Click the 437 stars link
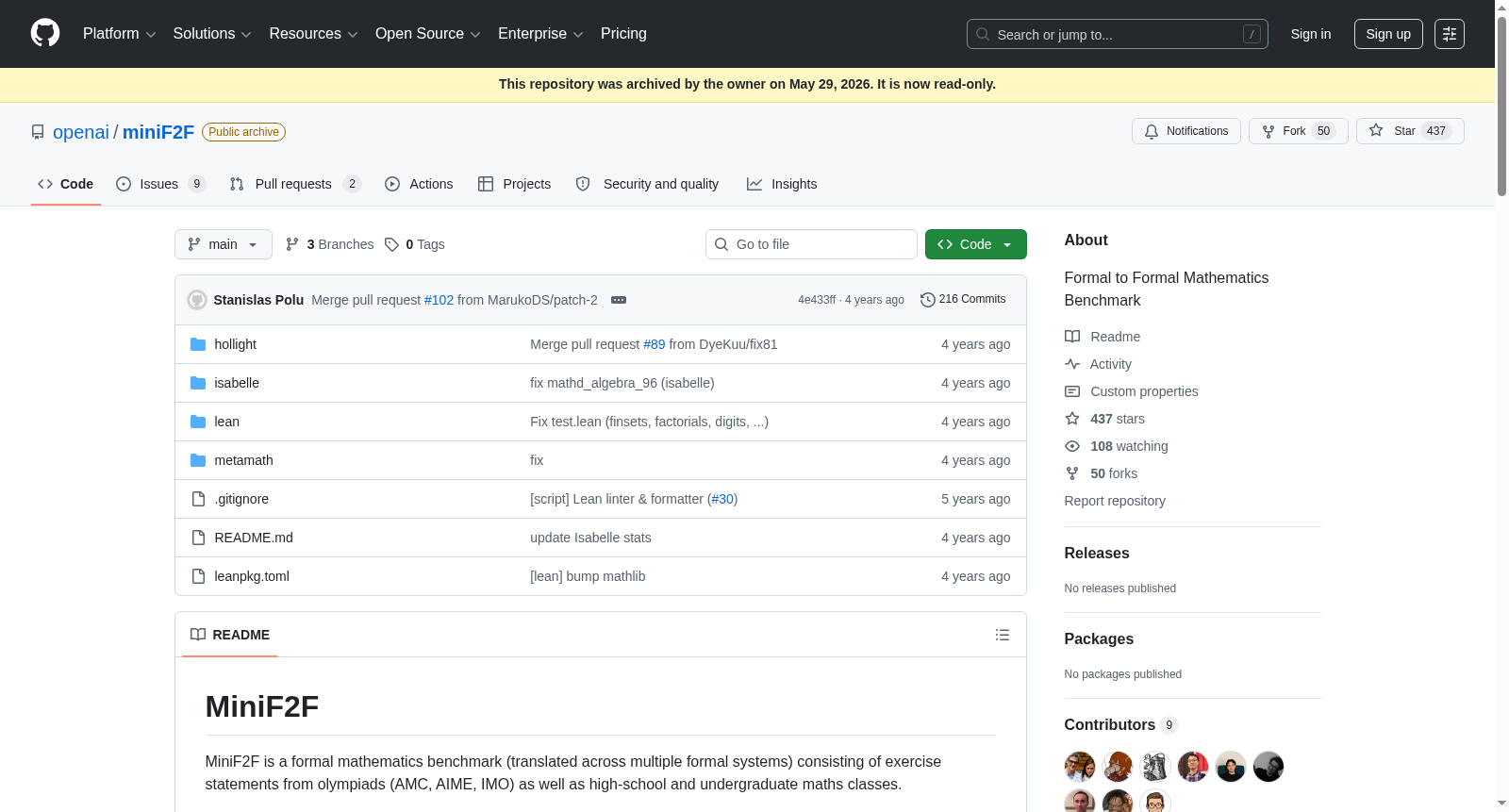Viewport: 1509px width, 812px height. point(1118,419)
